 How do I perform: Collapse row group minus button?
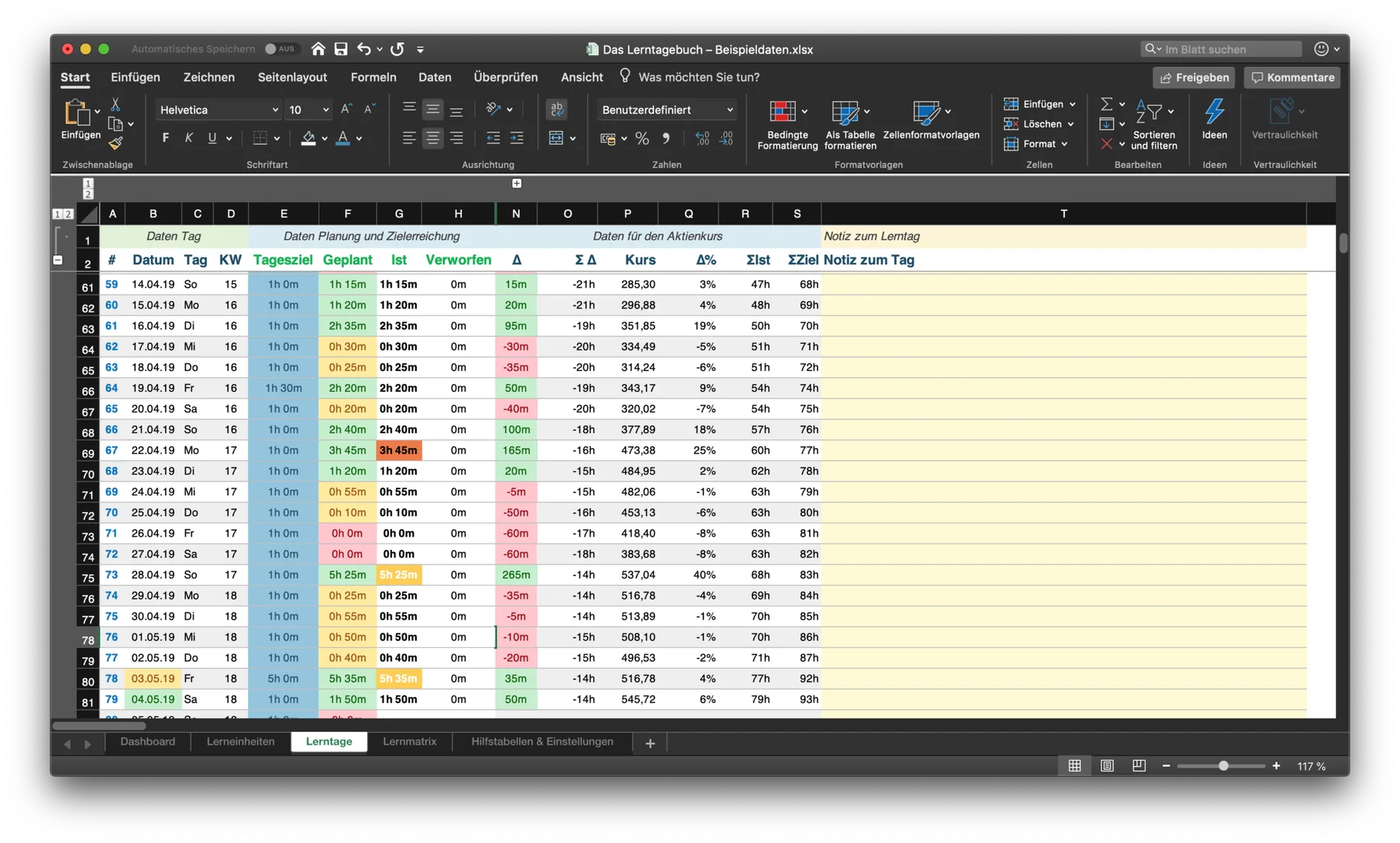tap(58, 261)
